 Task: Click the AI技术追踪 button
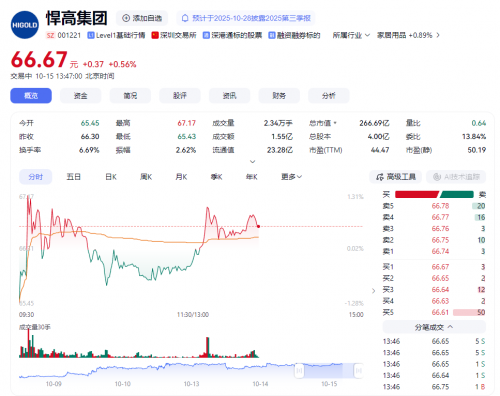click(x=456, y=177)
